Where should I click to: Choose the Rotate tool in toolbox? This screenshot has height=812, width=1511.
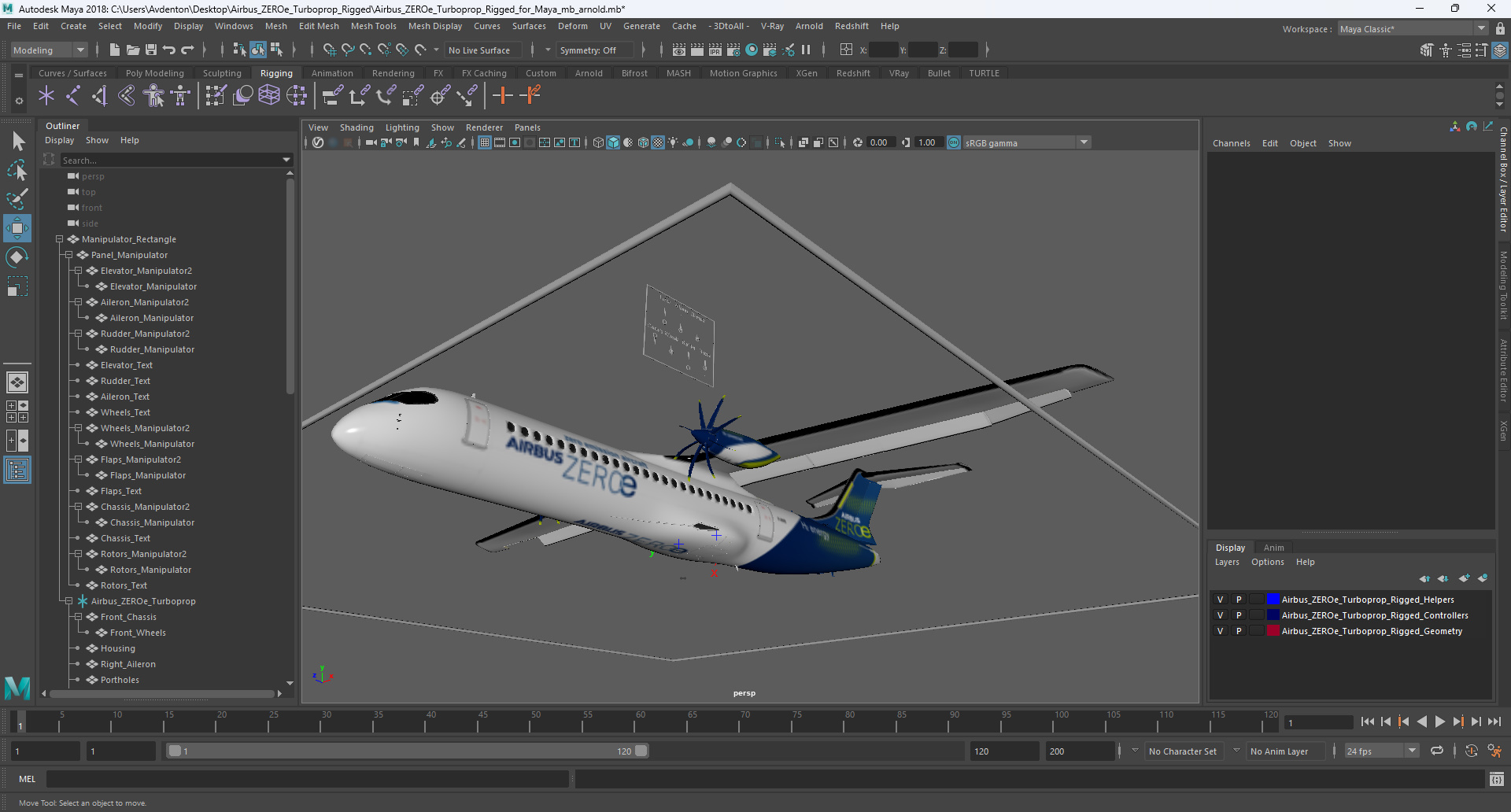pyautogui.click(x=17, y=257)
